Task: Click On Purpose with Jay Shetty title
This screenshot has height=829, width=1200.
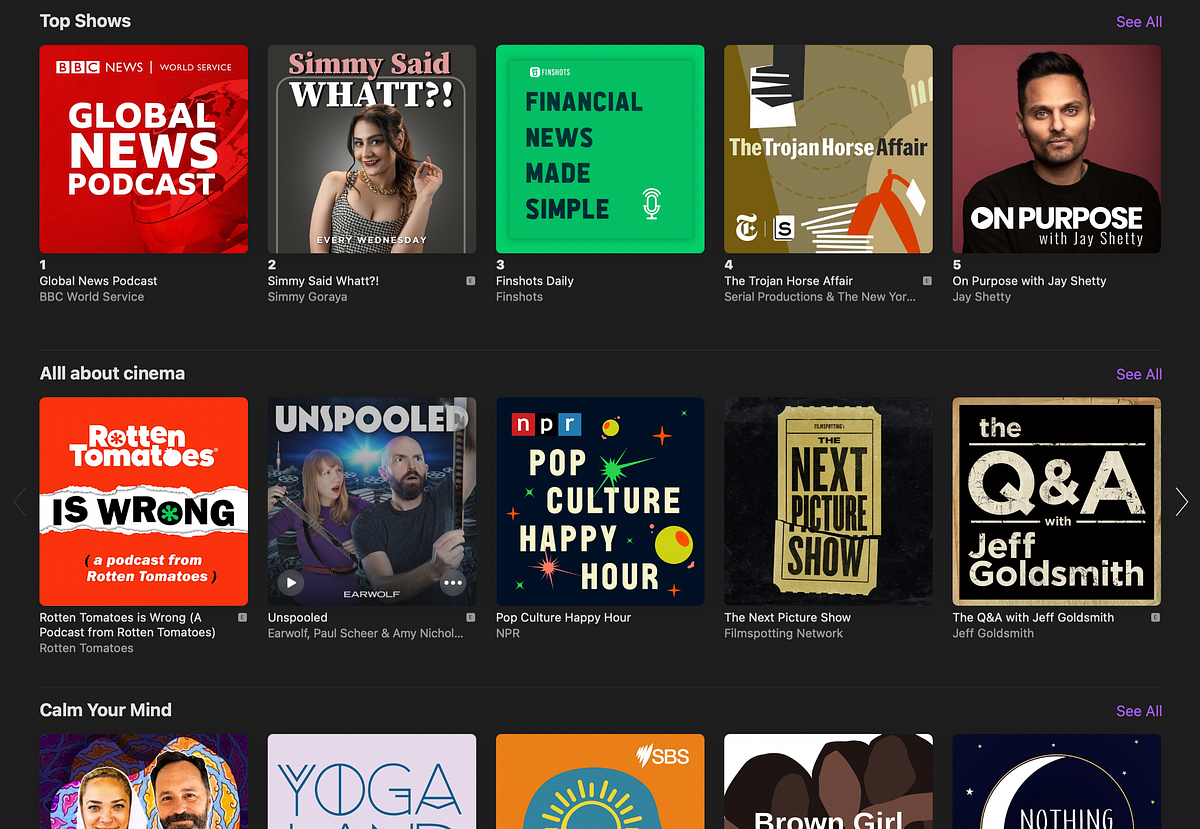Action: pyautogui.click(x=1030, y=281)
